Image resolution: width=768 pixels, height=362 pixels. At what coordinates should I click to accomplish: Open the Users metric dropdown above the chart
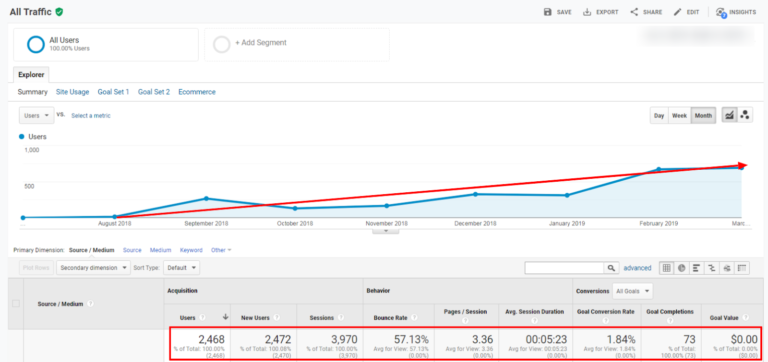point(37,116)
